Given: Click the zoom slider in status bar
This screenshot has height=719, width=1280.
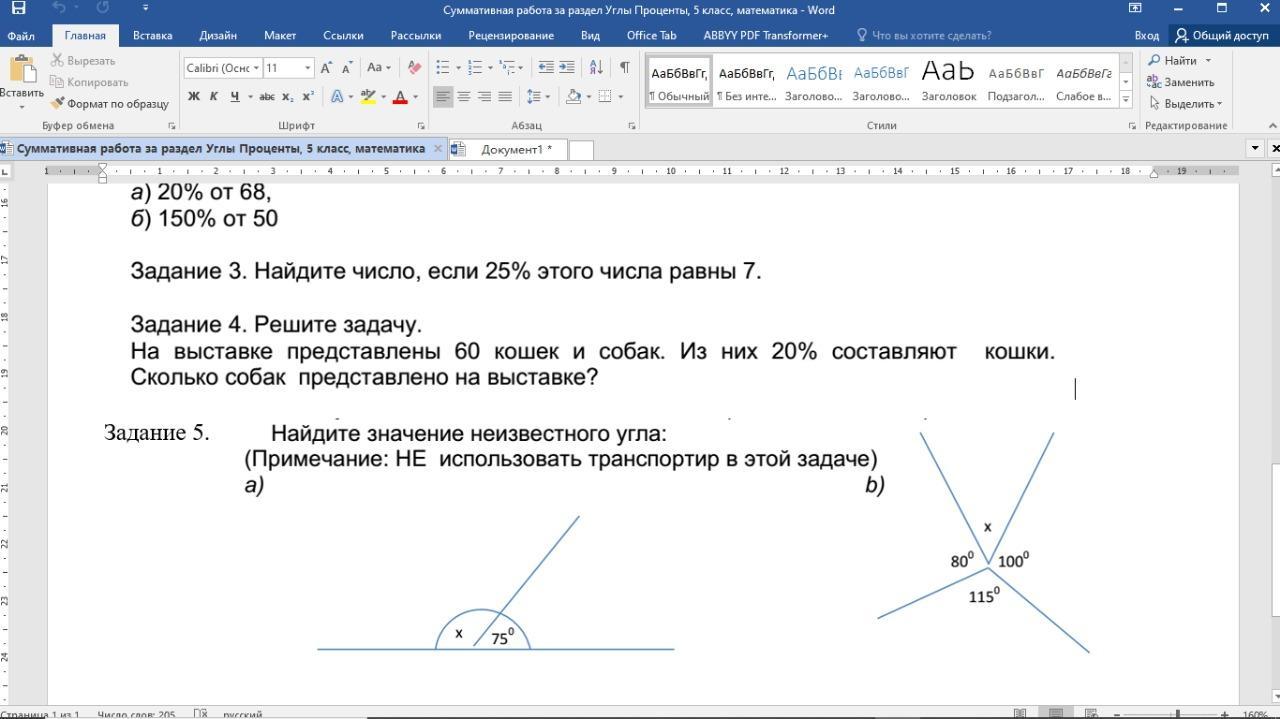Looking at the screenshot, I should (x=1177, y=714).
